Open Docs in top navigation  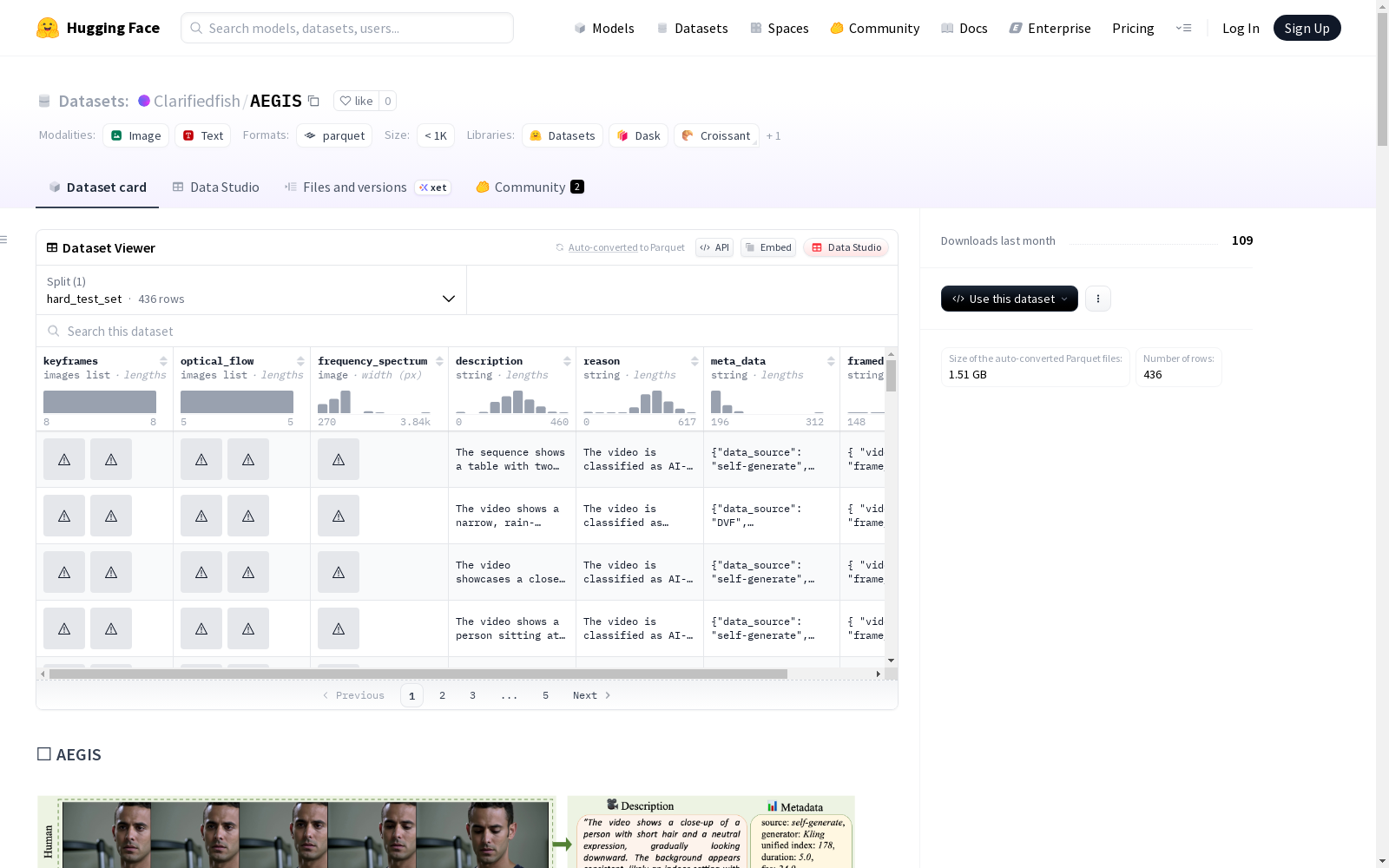coord(964,28)
